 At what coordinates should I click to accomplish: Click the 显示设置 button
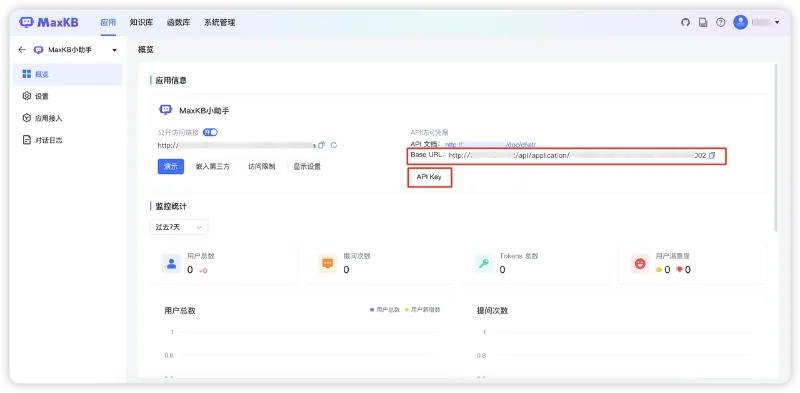coord(307,166)
